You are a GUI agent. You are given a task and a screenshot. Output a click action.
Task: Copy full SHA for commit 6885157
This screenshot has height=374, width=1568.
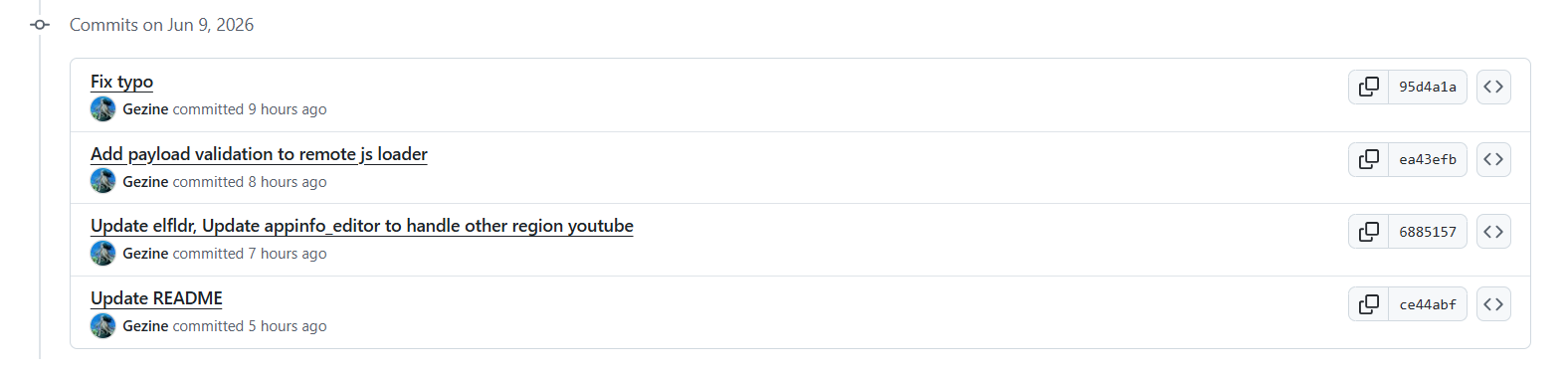1369,232
